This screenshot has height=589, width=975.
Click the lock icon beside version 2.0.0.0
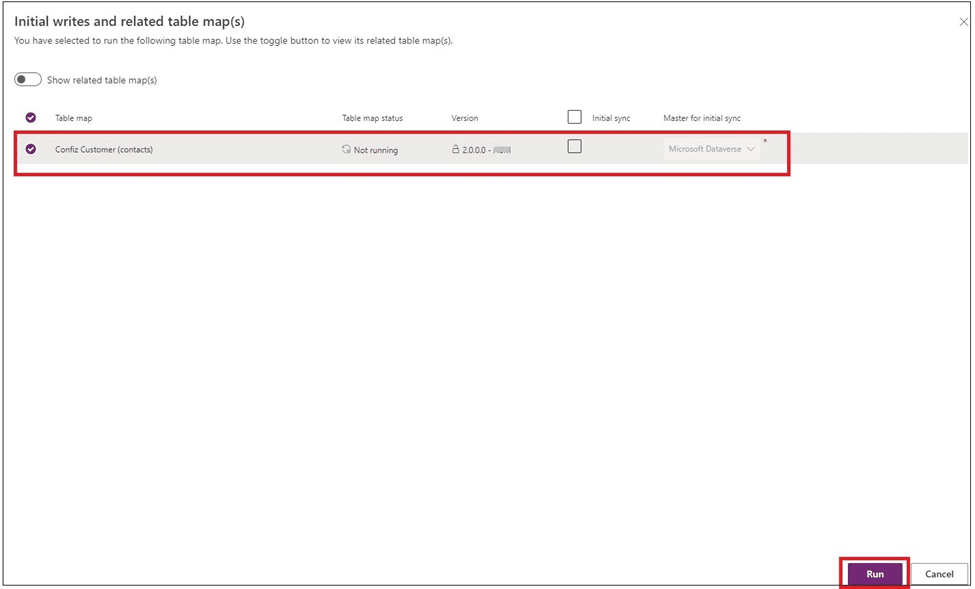[456, 150]
